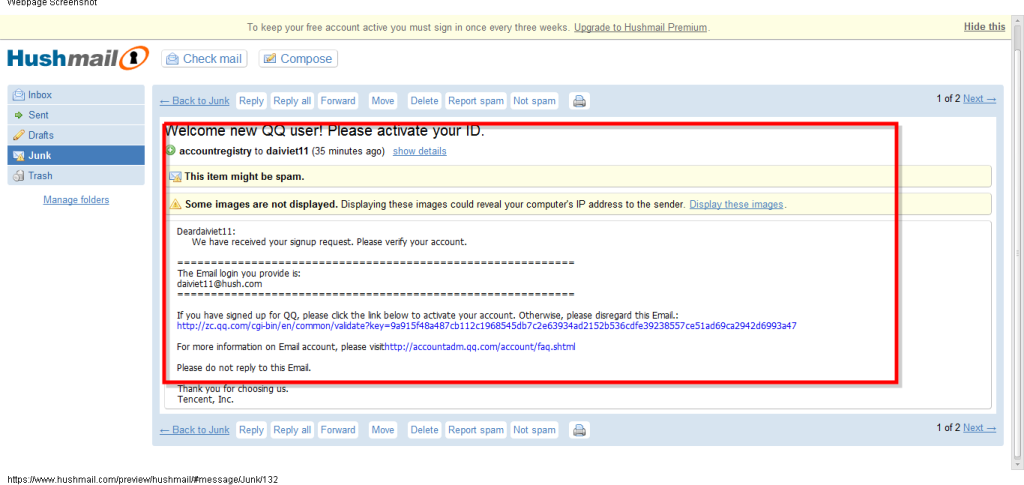Open the Inbox folder
The width and height of the screenshot is (1024, 485).
[76, 95]
